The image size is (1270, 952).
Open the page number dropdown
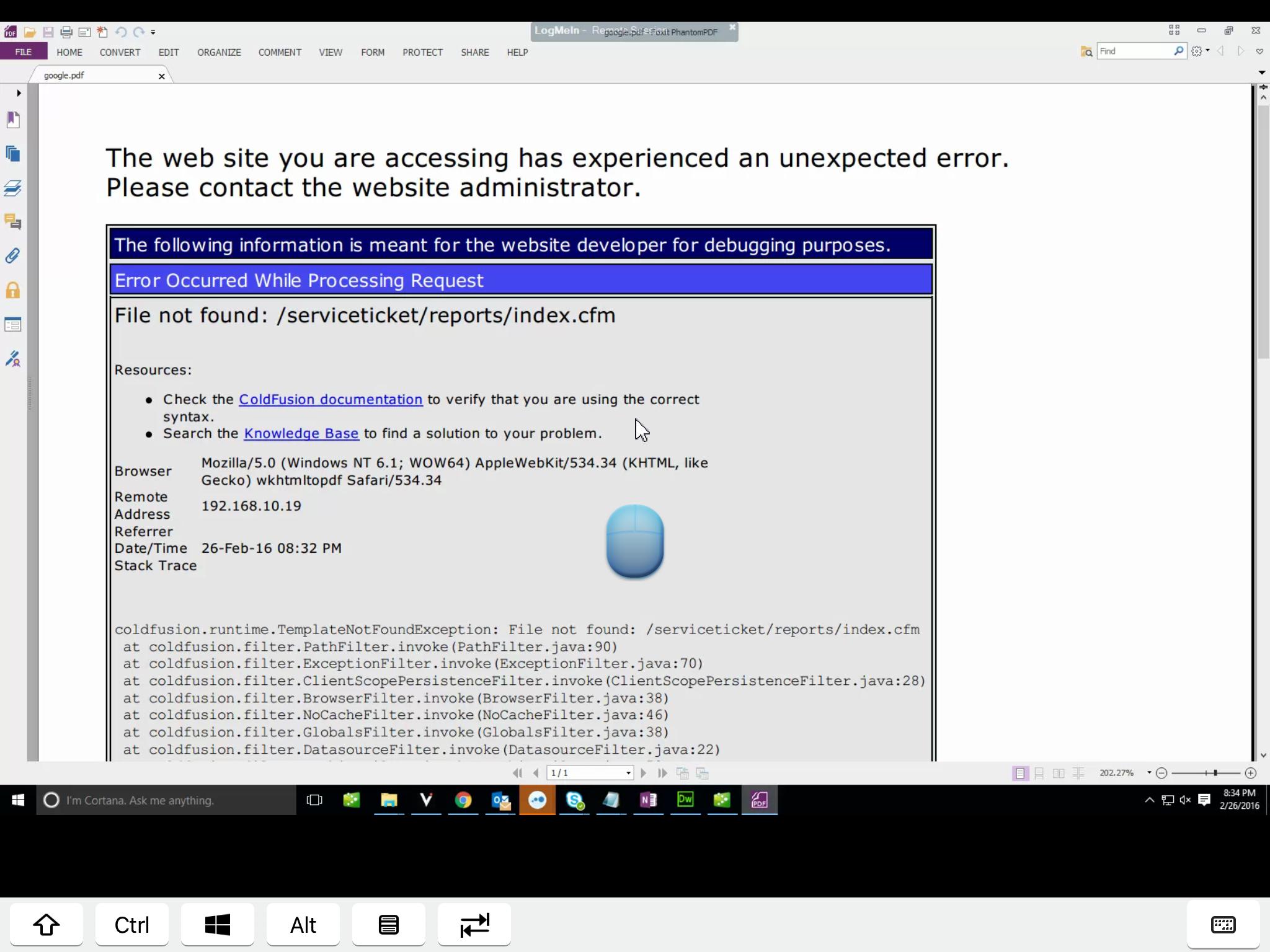[628, 773]
